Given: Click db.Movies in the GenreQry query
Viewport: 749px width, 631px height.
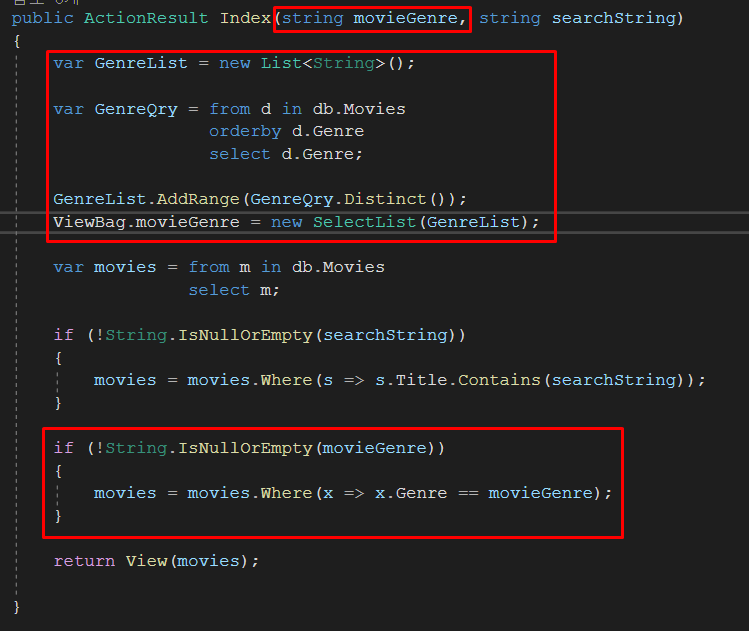Looking at the screenshot, I should tap(359, 109).
